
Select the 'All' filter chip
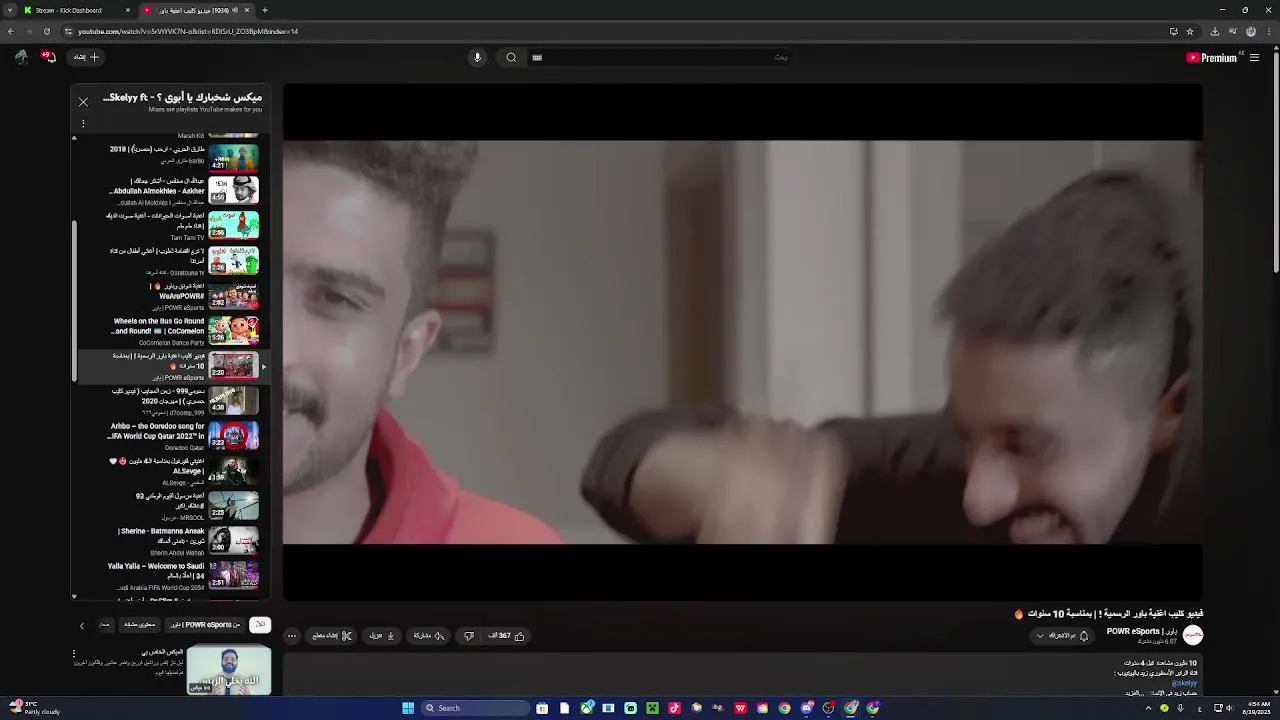(x=260, y=625)
